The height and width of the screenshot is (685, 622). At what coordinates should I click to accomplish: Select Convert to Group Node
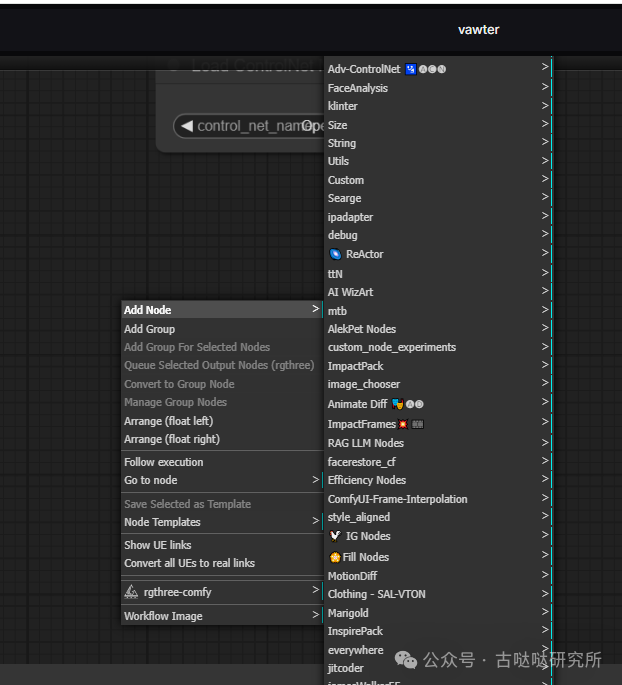pos(222,384)
